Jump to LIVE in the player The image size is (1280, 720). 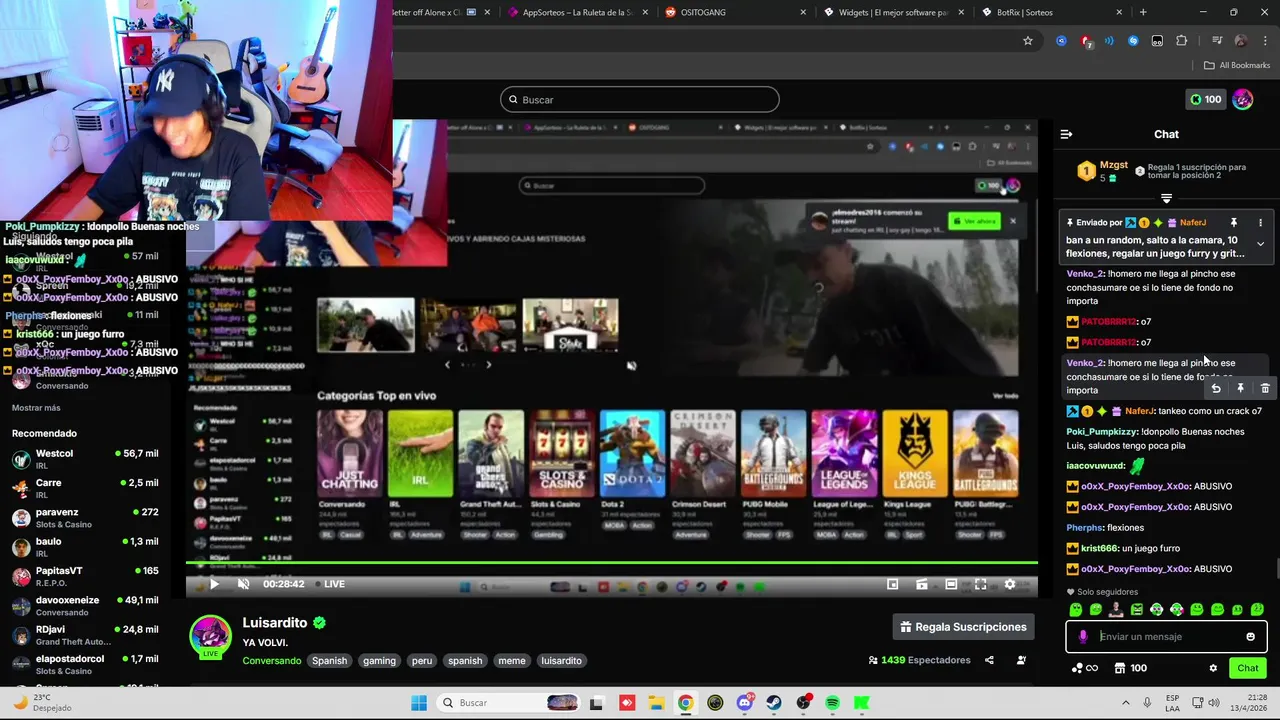point(329,584)
